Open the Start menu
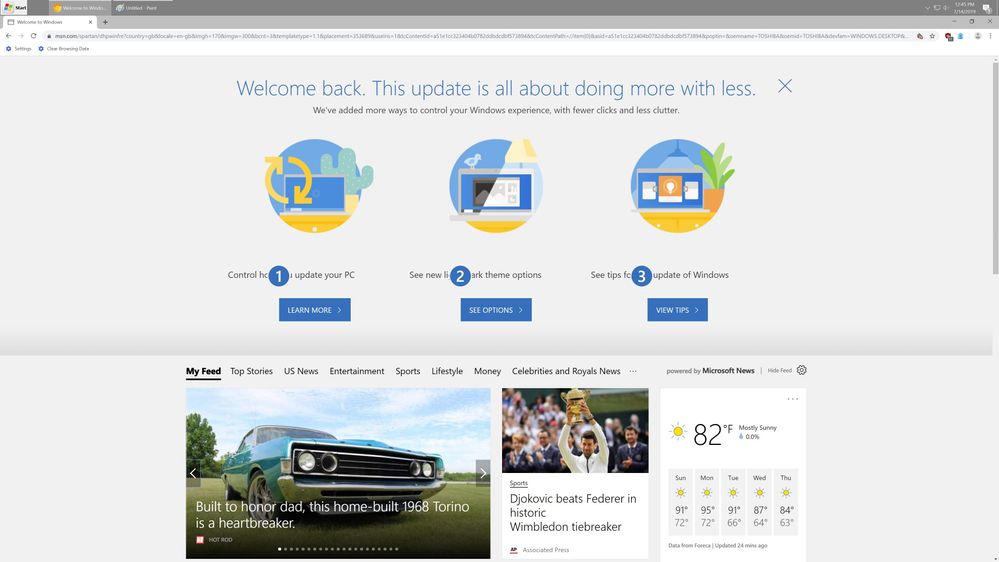Image resolution: width=999 pixels, height=562 pixels. (x=14, y=8)
